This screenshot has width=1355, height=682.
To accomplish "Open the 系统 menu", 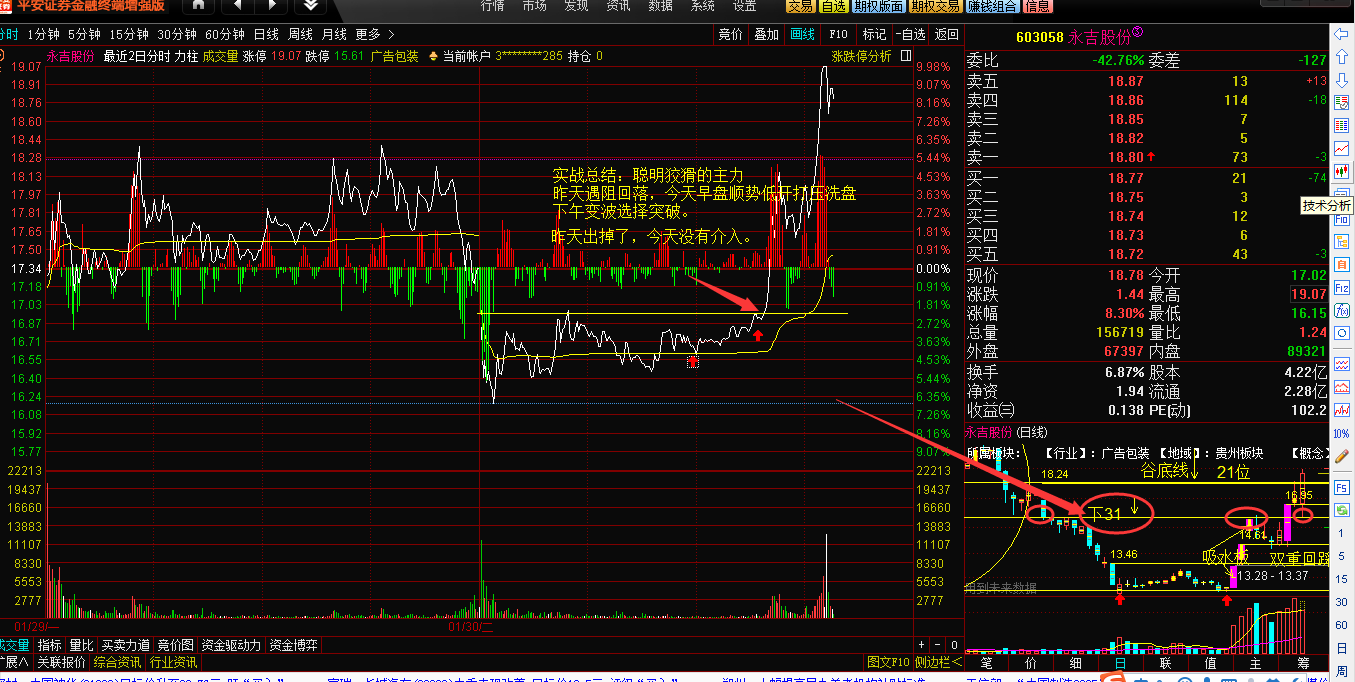I will [702, 6].
